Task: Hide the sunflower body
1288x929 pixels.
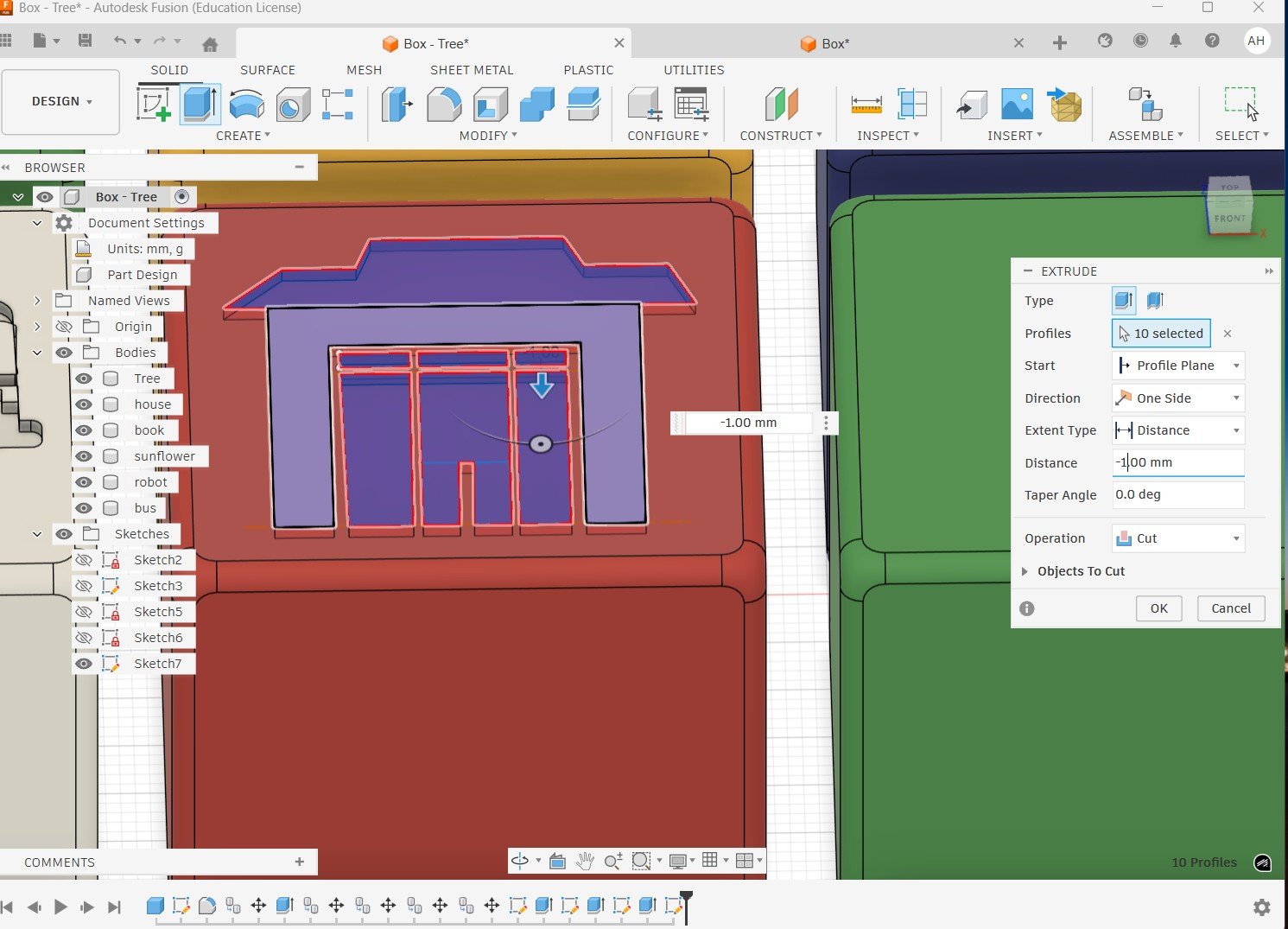Action: (x=84, y=456)
